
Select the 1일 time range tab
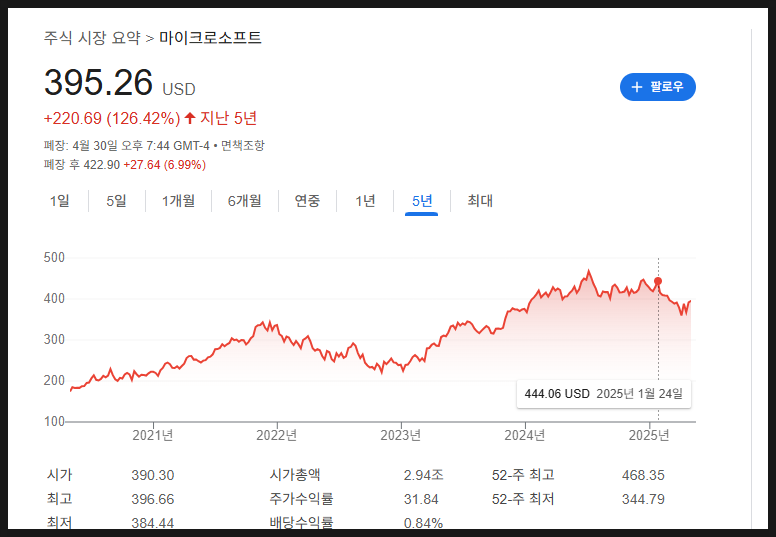[x=59, y=201]
